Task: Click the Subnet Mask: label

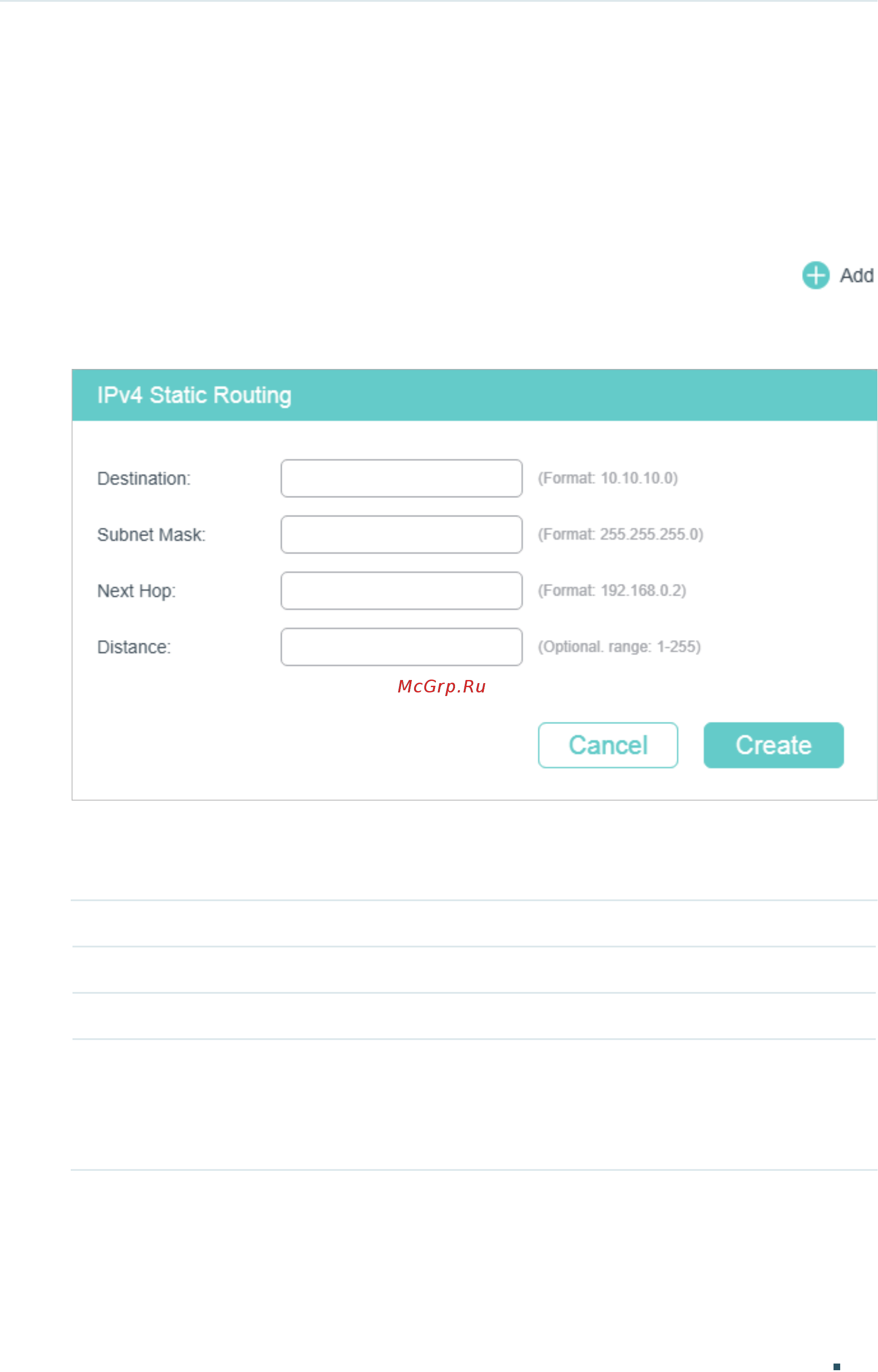Action: tap(151, 534)
